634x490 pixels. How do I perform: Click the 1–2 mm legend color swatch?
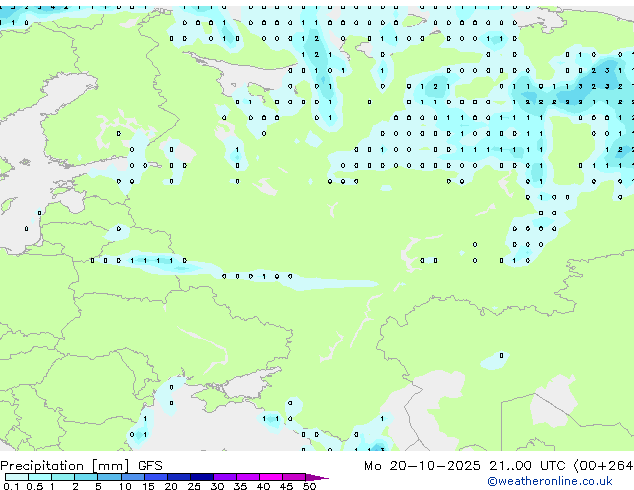63,477
